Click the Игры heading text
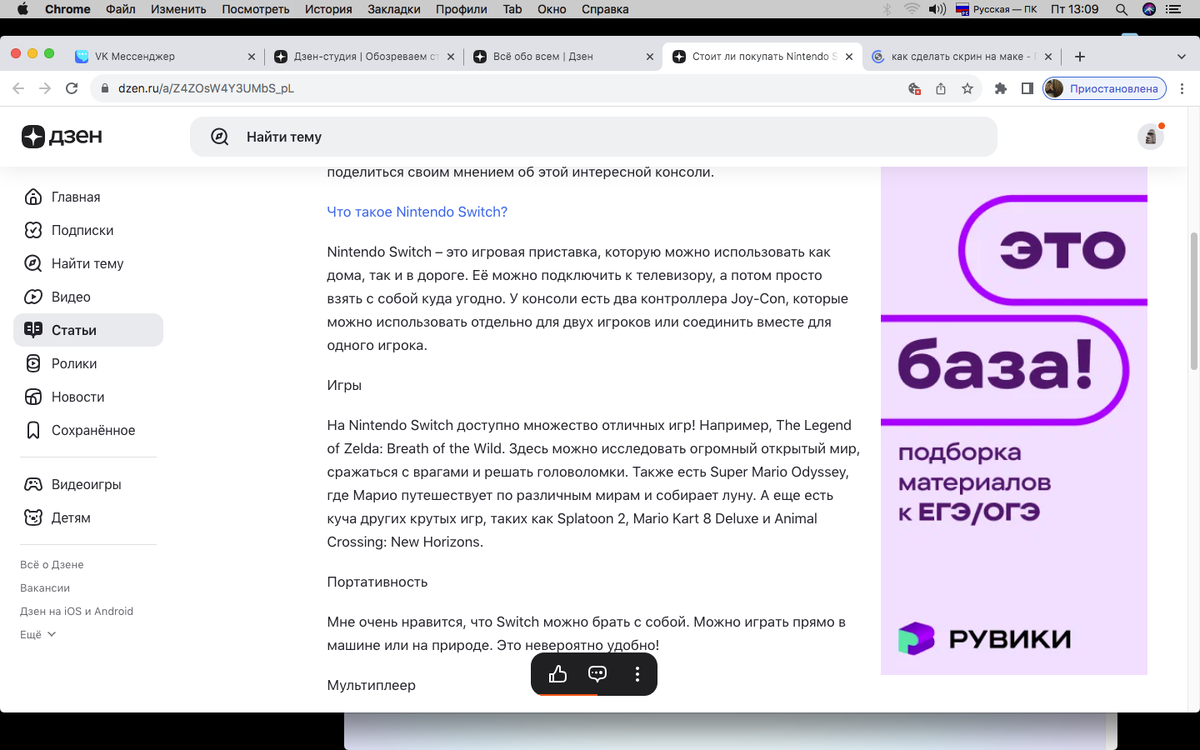The width and height of the screenshot is (1200, 750). pos(344,385)
